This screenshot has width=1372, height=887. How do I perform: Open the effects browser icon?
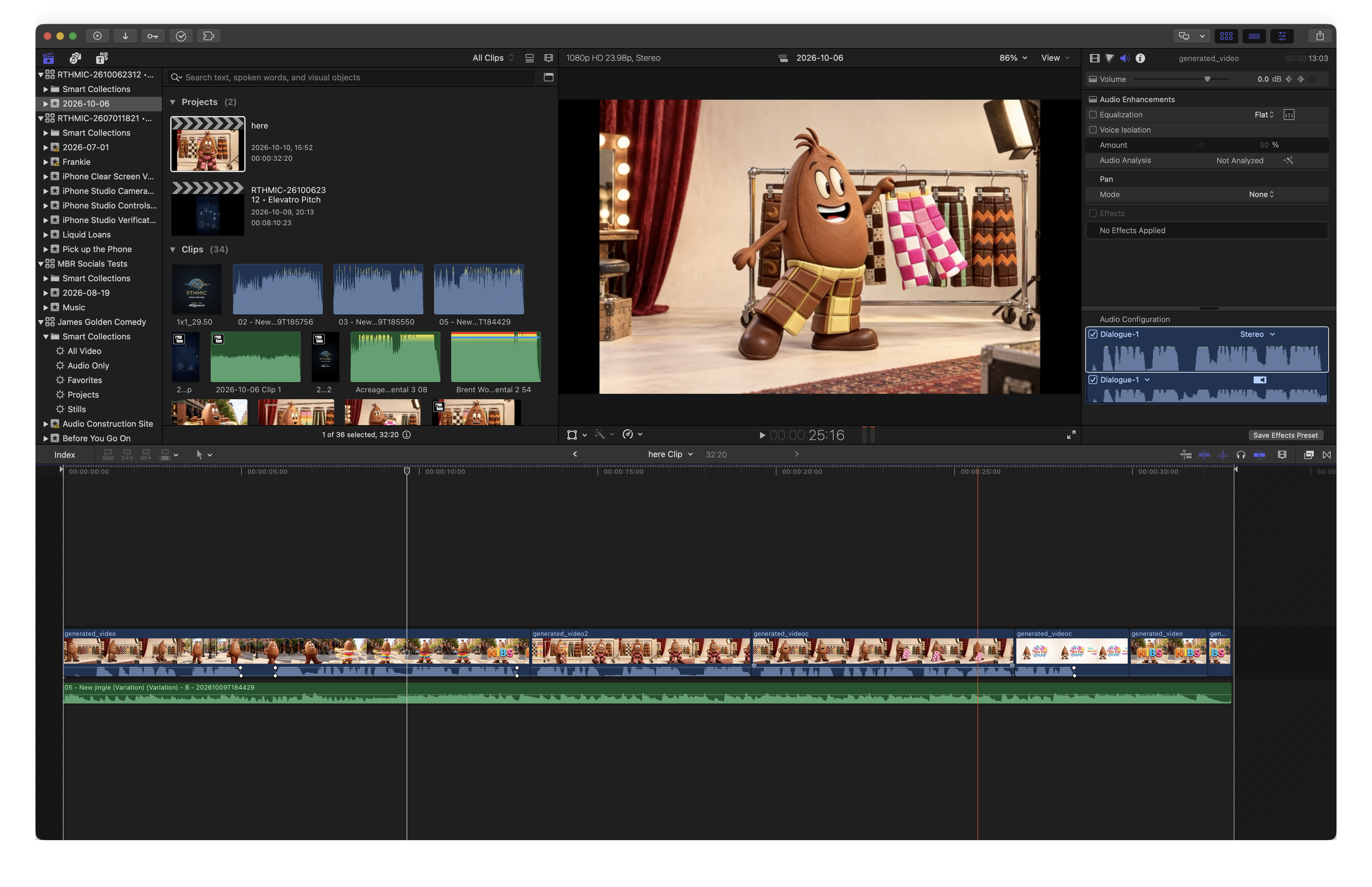(1309, 455)
